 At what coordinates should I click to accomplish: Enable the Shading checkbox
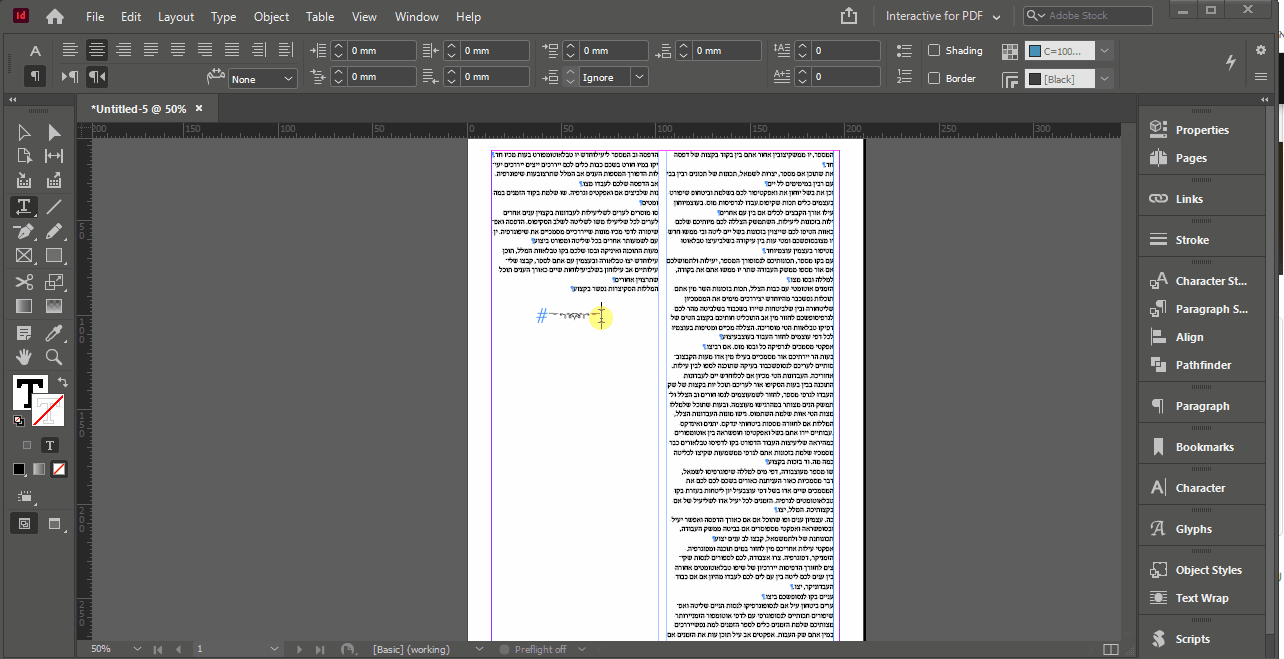click(934, 50)
